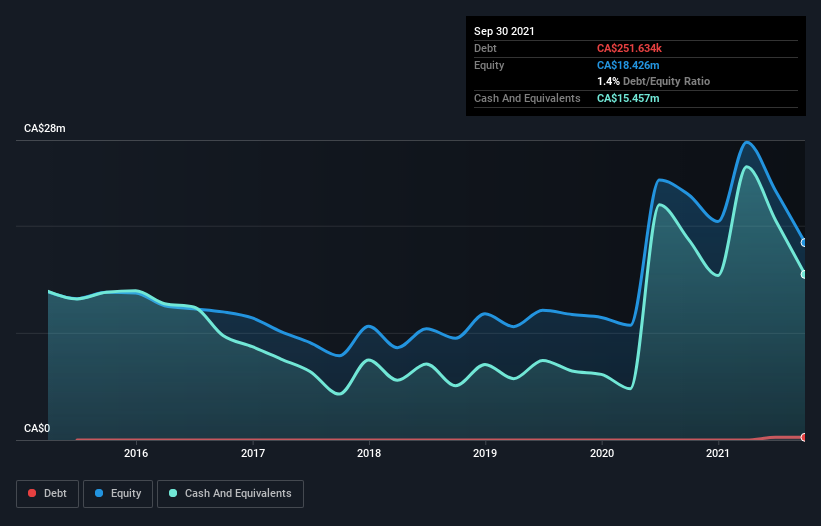Click the 2016 x-axis label

[136, 453]
